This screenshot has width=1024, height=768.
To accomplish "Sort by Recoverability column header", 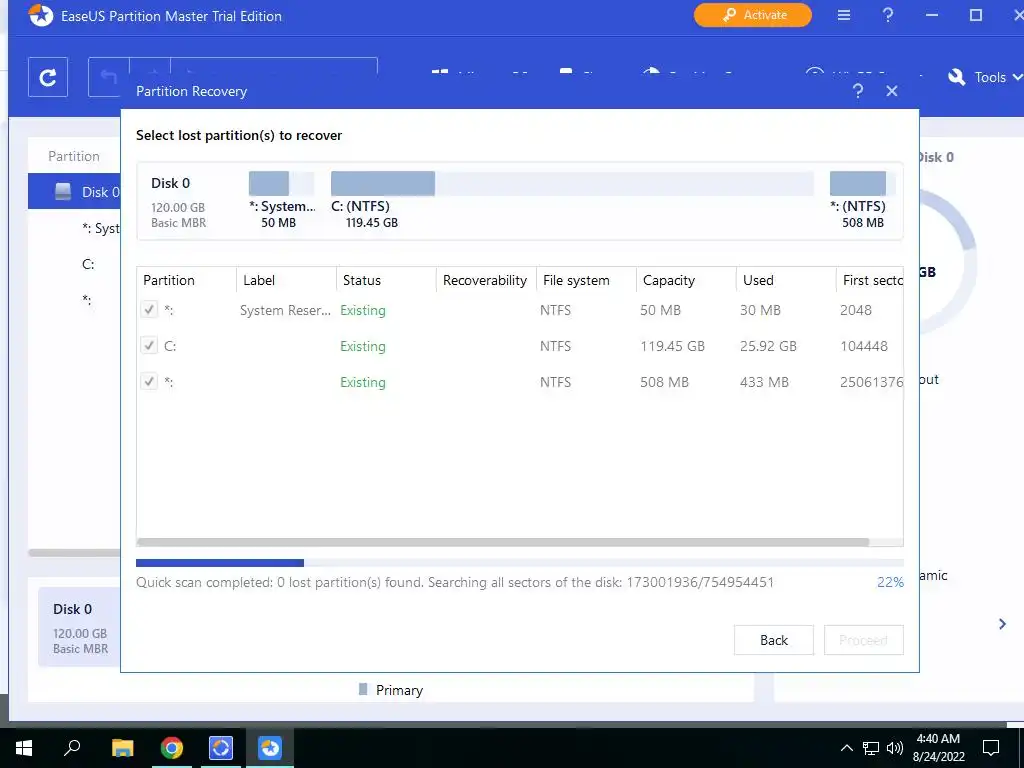I will (486, 280).
